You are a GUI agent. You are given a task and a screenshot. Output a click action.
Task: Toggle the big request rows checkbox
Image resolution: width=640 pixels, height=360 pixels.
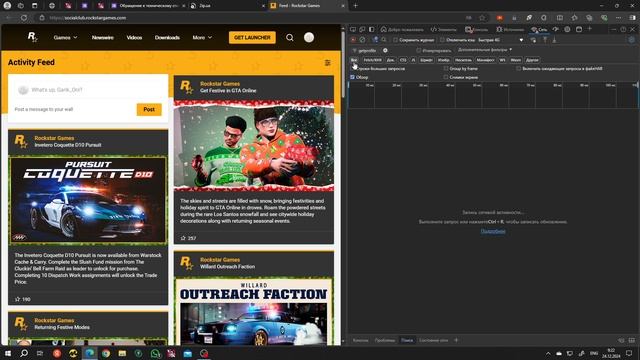353,69
